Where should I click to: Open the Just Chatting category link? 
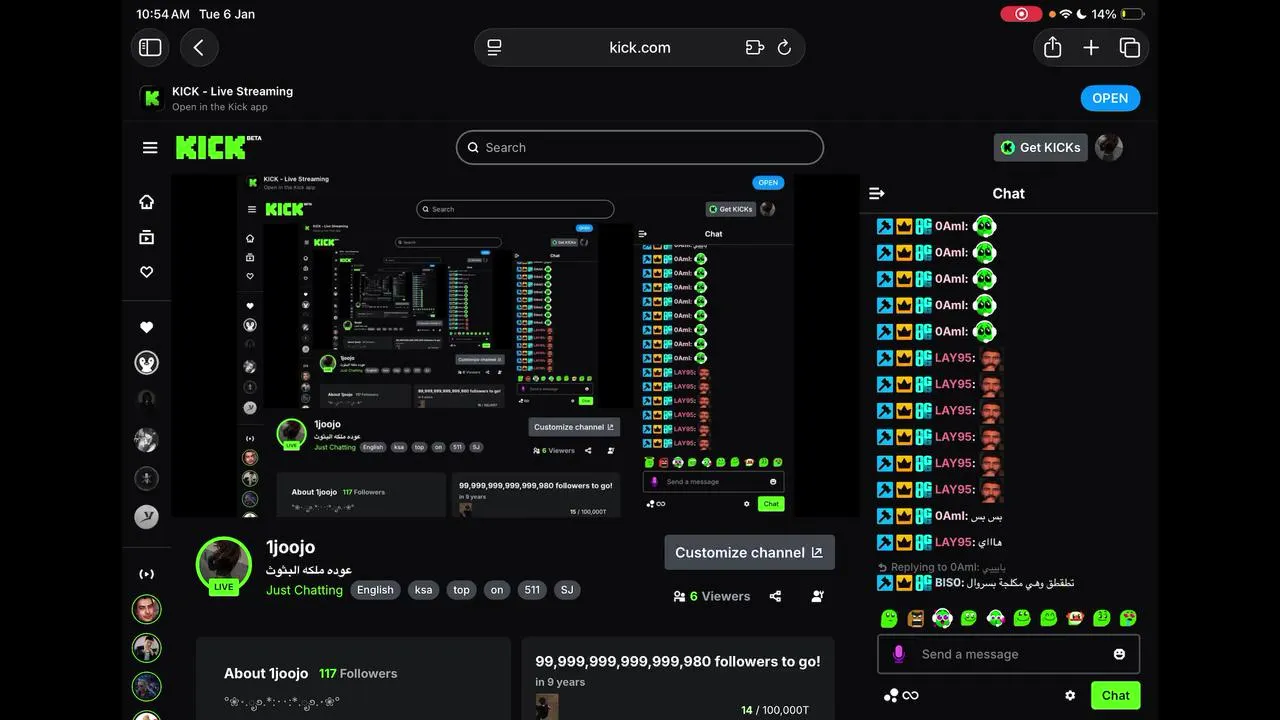304,590
